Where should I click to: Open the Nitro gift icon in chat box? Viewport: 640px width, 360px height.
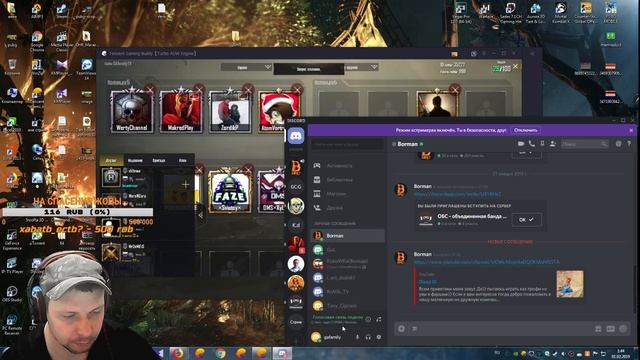pos(598,329)
